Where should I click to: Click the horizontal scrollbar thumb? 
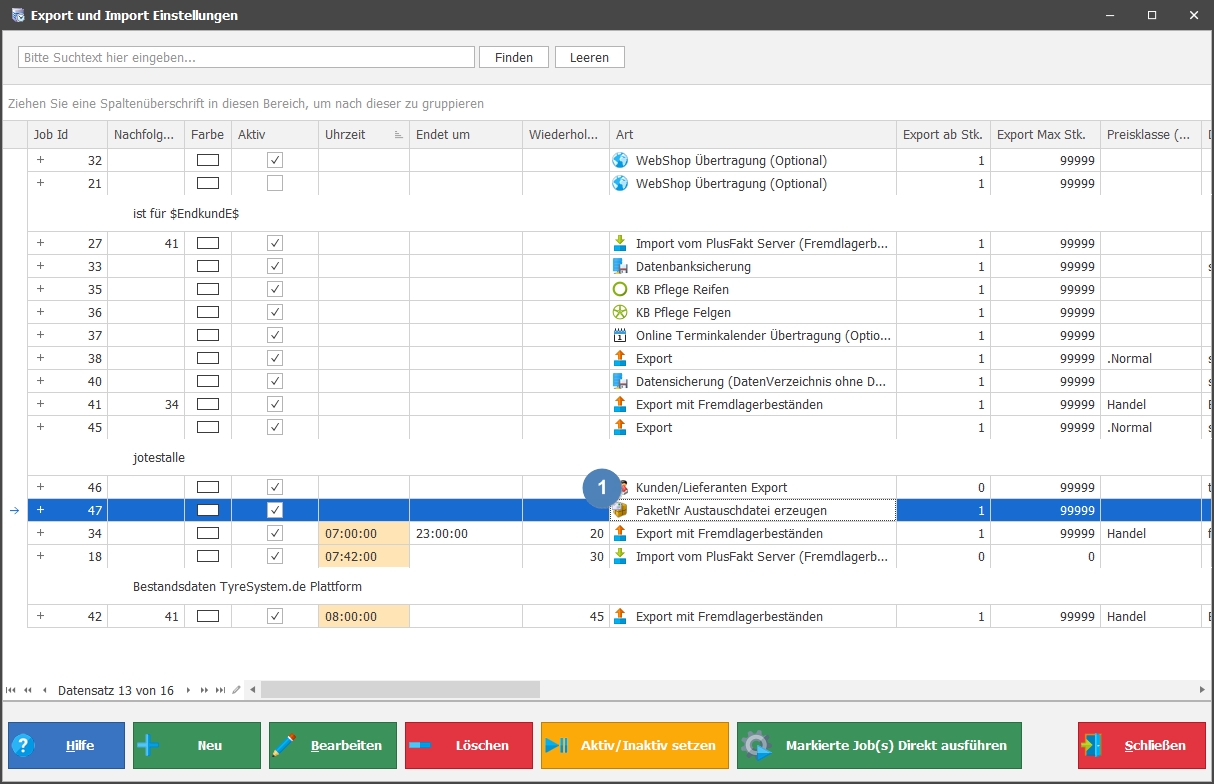(x=400, y=690)
